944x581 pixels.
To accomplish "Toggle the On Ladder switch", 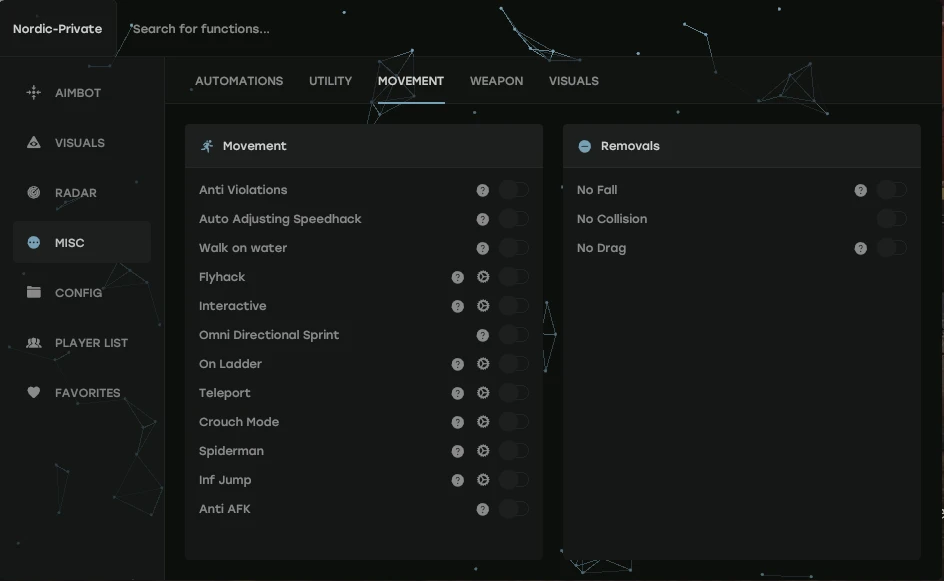I will tap(514, 364).
